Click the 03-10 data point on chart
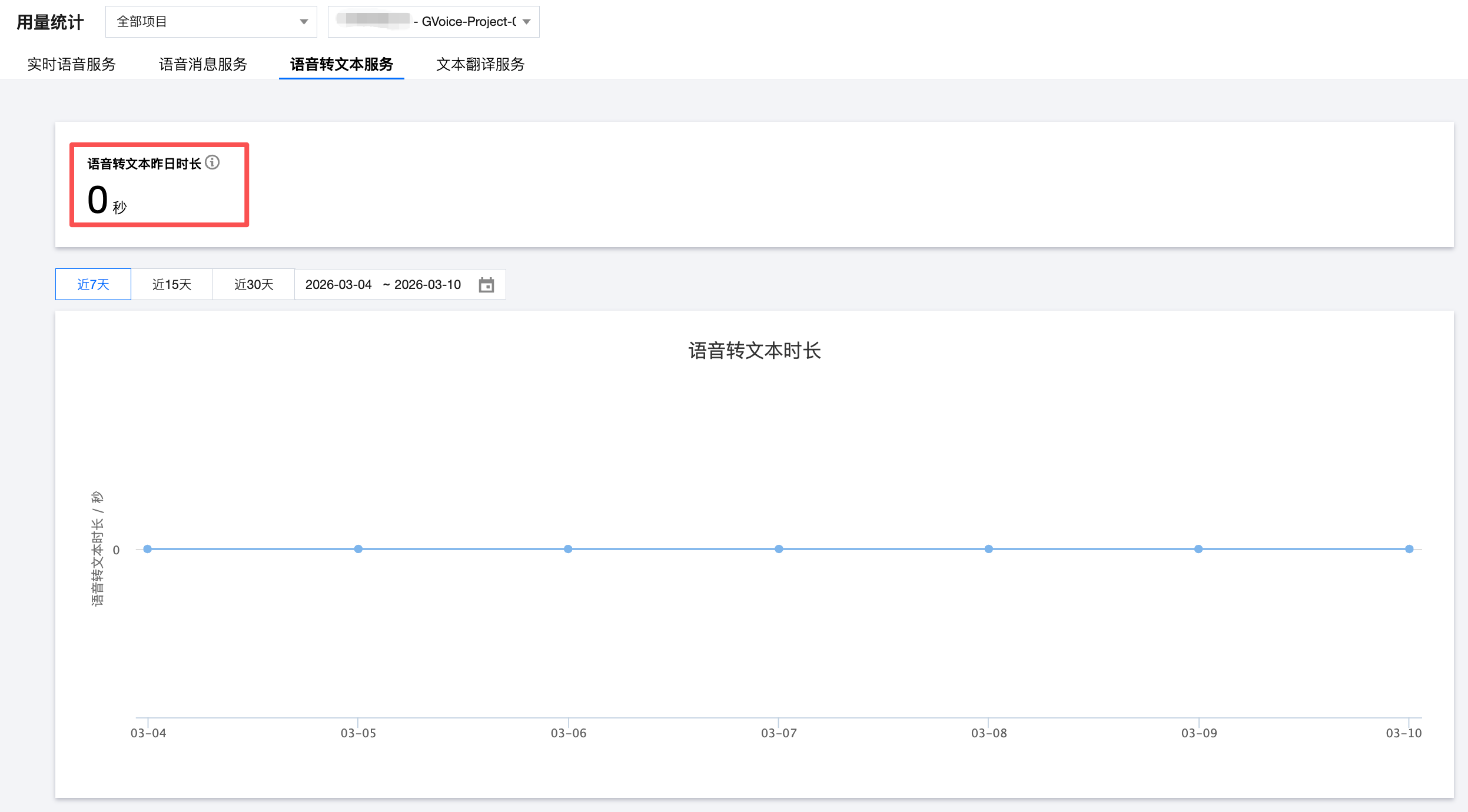 [x=1409, y=549]
